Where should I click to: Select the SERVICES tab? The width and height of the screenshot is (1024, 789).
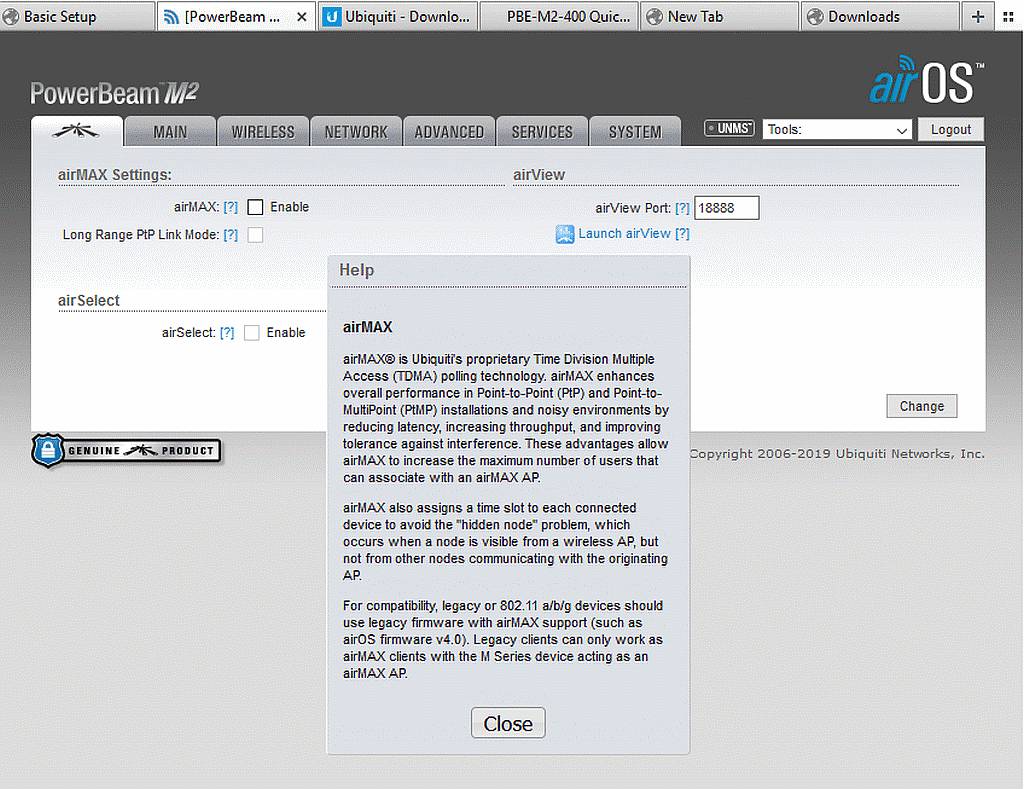point(542,132)
